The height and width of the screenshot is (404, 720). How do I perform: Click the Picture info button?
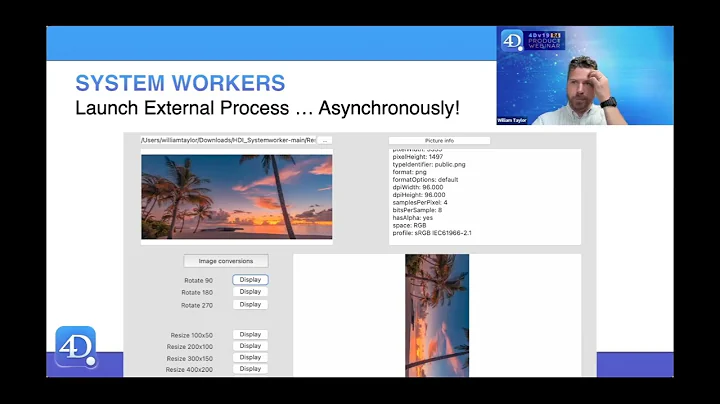pyautogui.click(x=439, y=140)
